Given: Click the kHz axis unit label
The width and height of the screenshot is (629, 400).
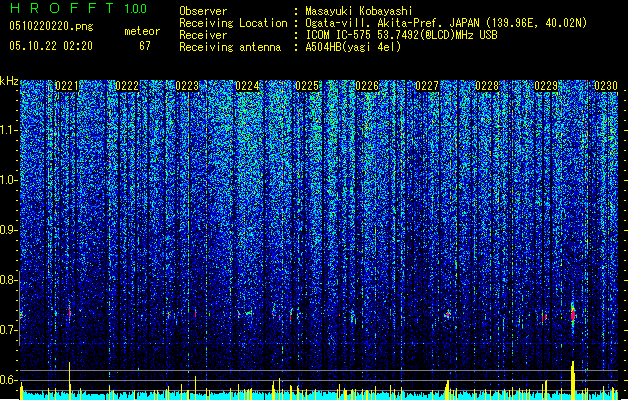Looking at the screenshot, I should tap(9, 81).
